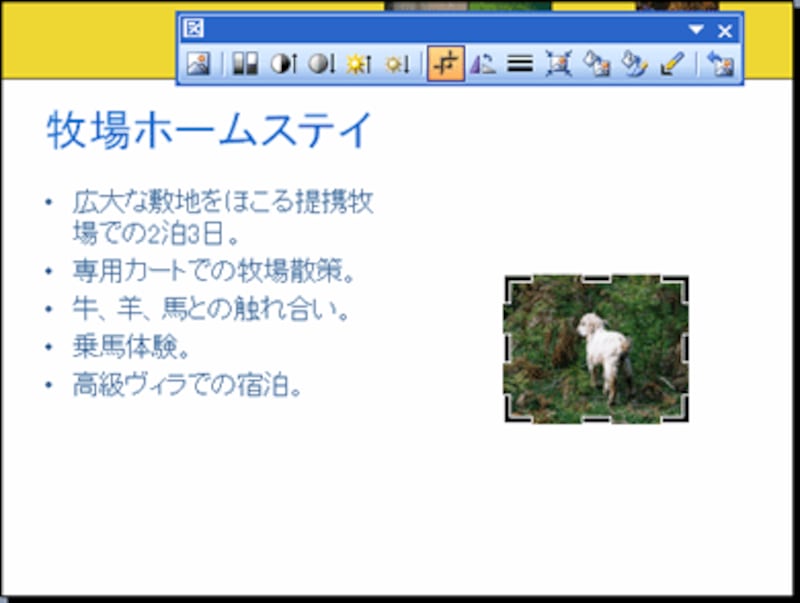
Task: Select the Insert Picture from File icon
Action: 199,63
